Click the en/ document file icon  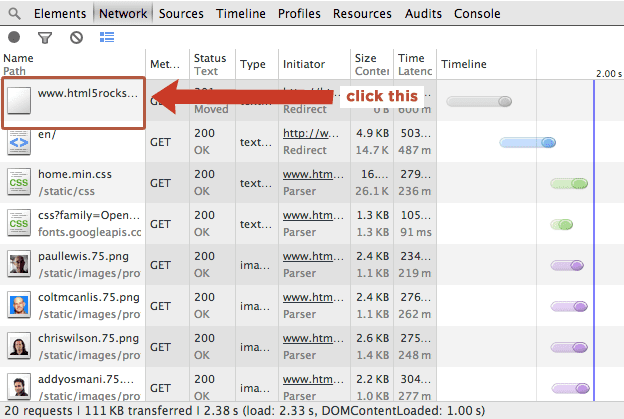pyautogui.click(x=20, y=142)
